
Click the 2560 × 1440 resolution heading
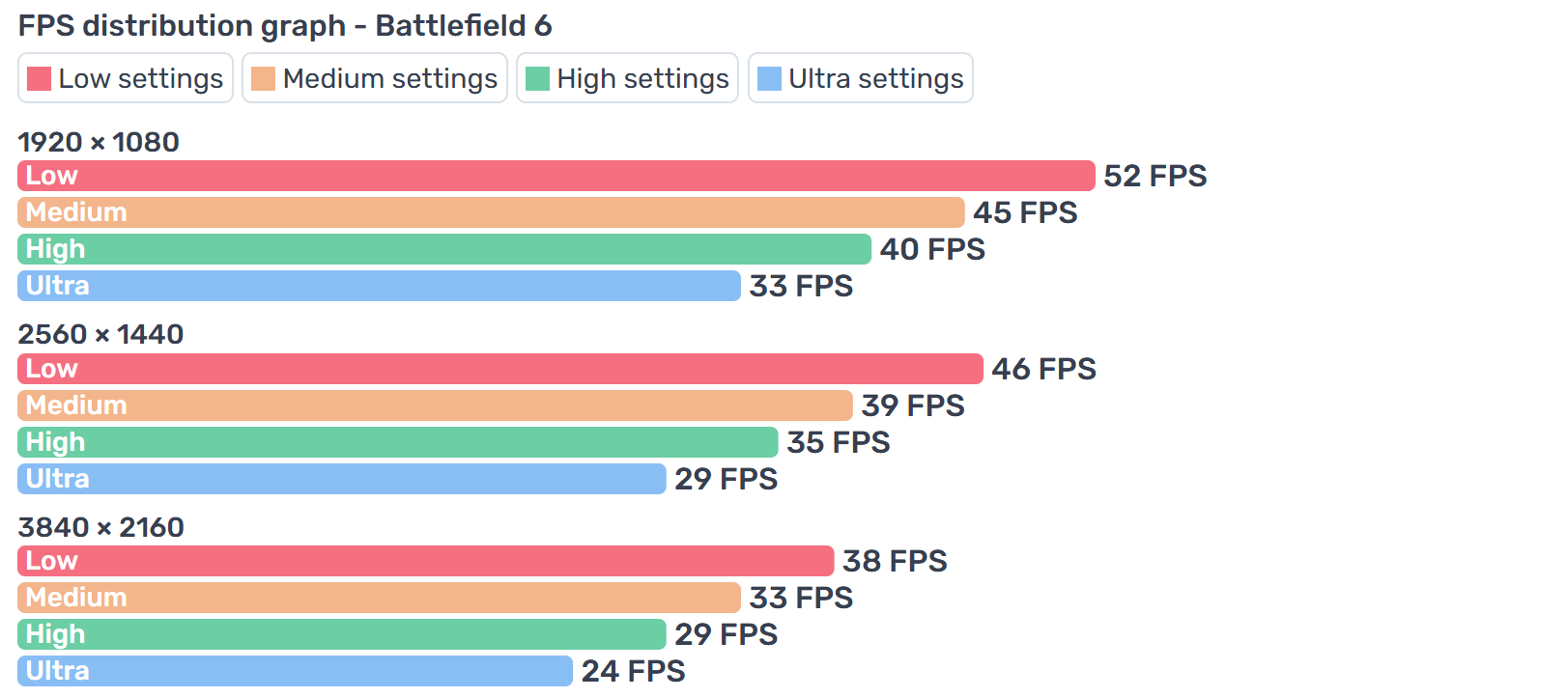coord(100,334)
